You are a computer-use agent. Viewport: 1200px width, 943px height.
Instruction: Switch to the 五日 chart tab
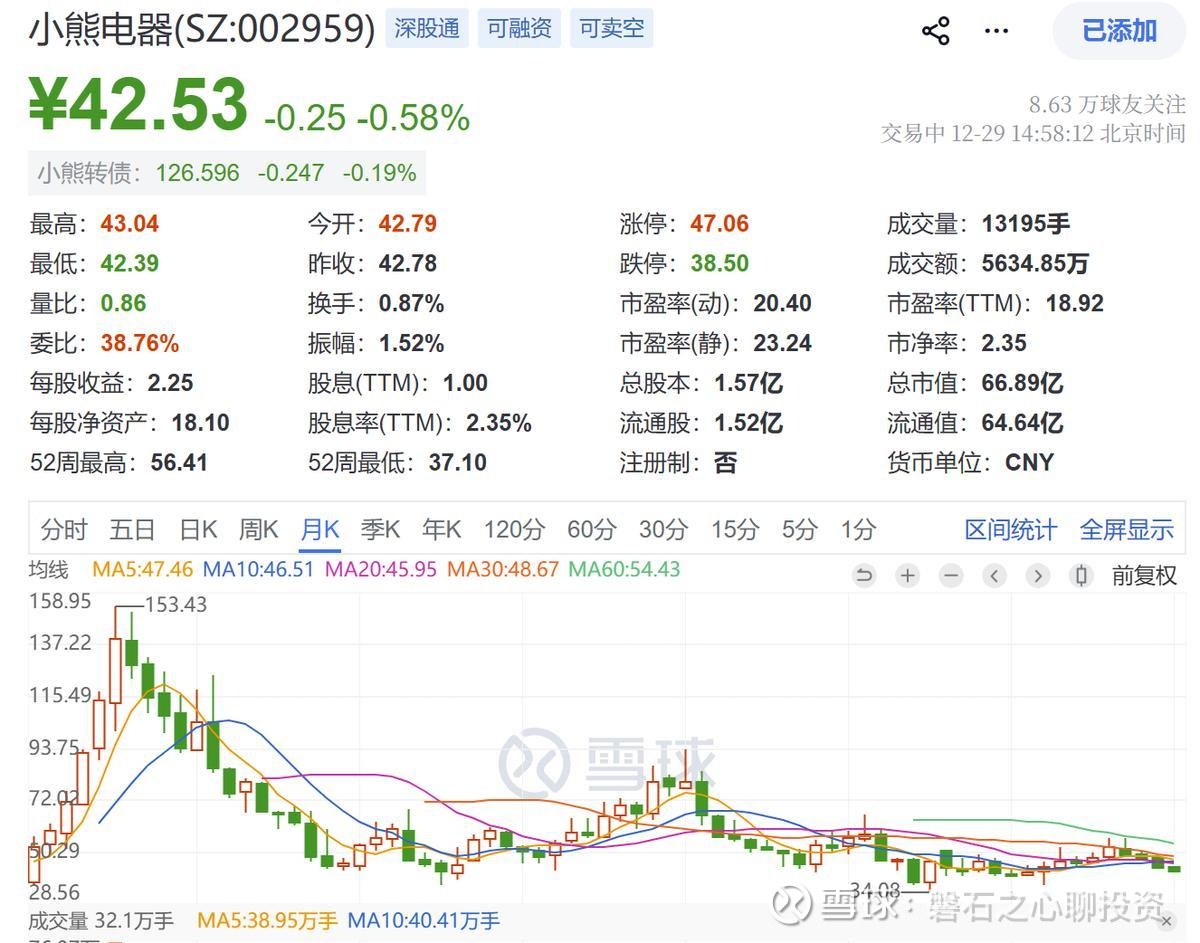tap(132, 530)
